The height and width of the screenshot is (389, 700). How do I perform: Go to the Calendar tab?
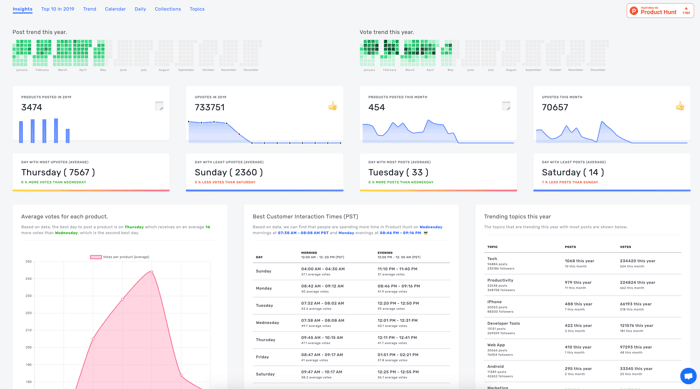115,9
